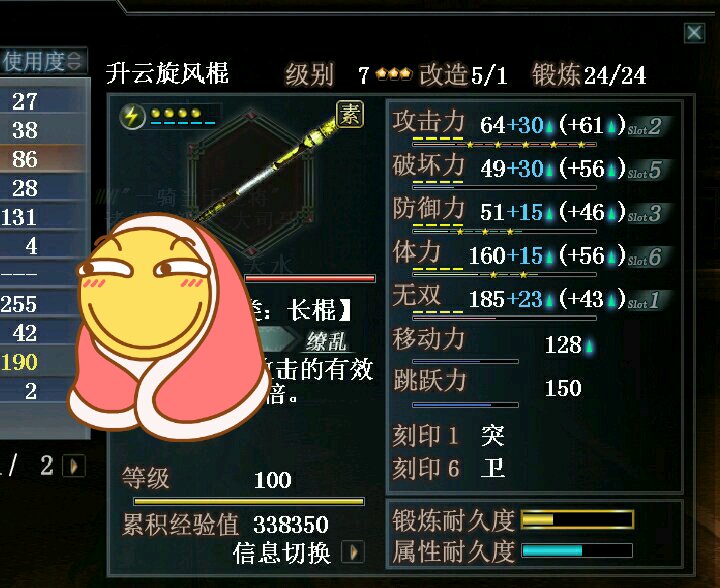Click the three gold star grade icons
This screenshot has height=588, width=720.
[394, 73]
